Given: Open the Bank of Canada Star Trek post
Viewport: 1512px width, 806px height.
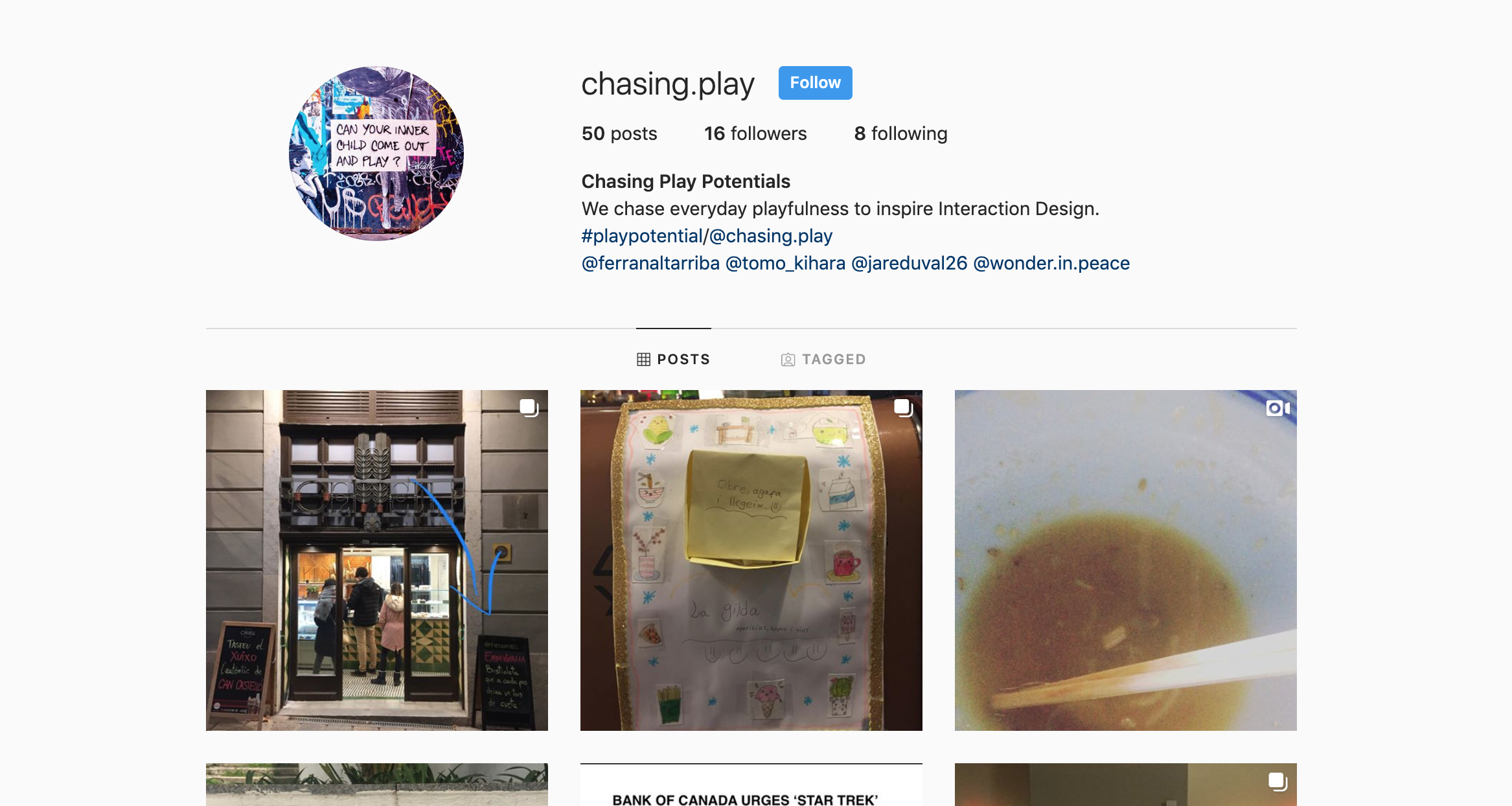Looking at the screenshot, I should (751, 785).
